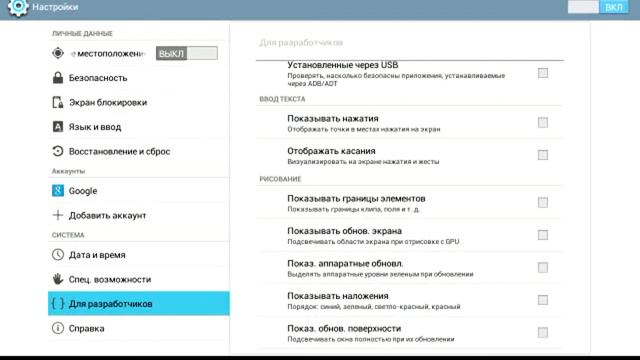The height and width of the screenshot is (360, 640).
Task: Open Восстановление и сброс section
Action: (x=139, y=151)
